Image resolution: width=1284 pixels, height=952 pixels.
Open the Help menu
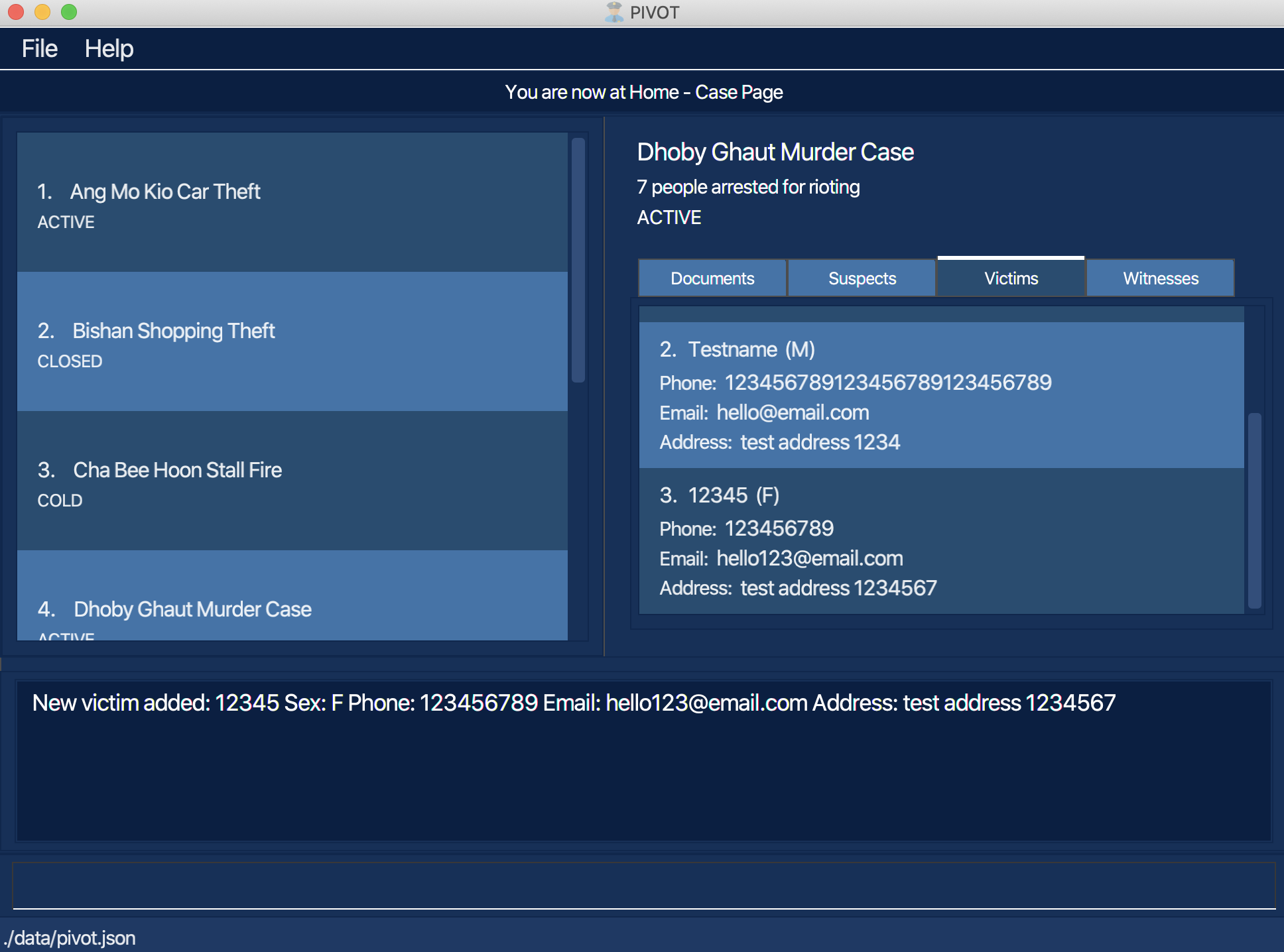pyautogui.click(x=110, y=47)
